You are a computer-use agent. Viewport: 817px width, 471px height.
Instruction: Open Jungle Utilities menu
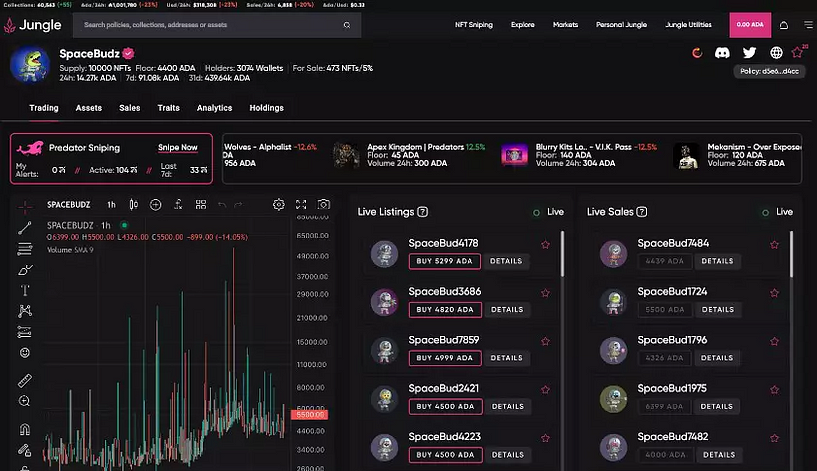tap(688, 24)
